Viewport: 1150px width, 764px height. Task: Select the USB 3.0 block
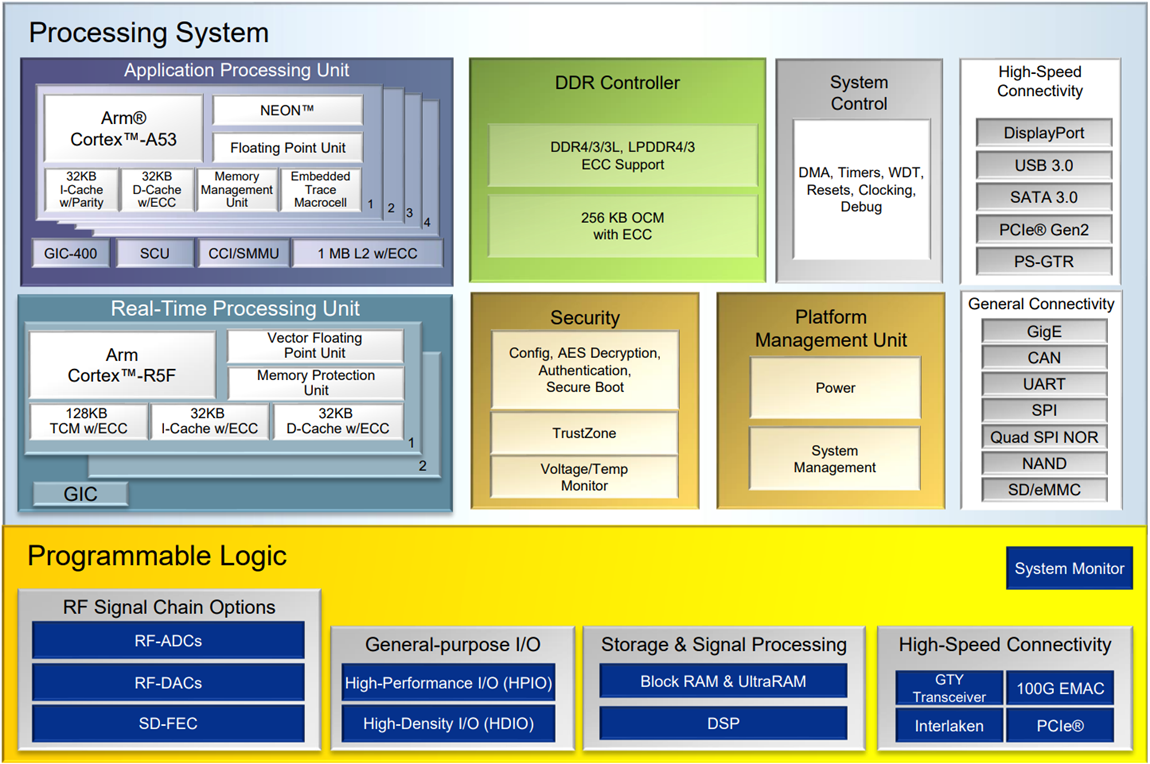point(1044,165)
